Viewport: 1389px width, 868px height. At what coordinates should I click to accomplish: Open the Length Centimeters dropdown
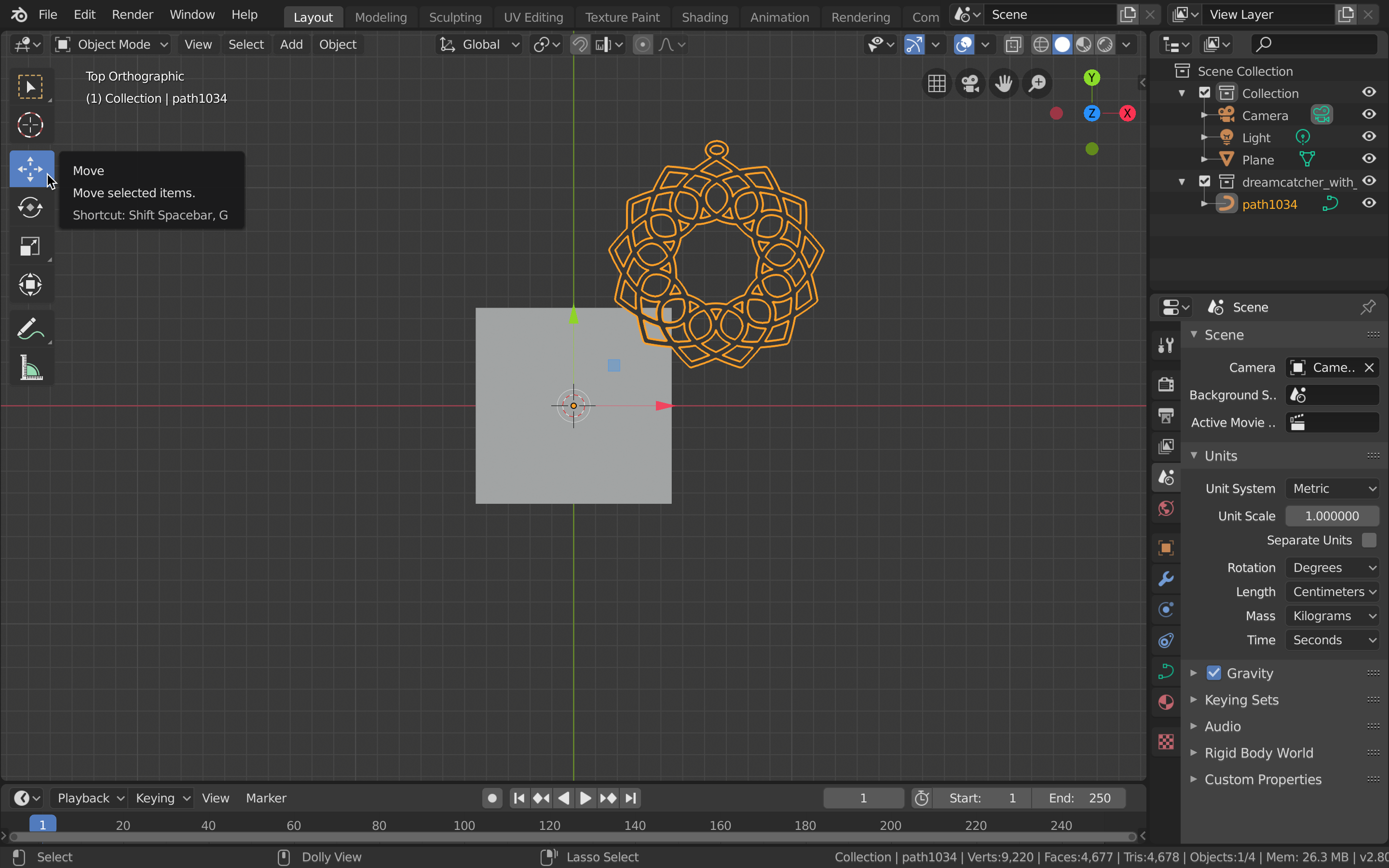tap(1332, 592)
